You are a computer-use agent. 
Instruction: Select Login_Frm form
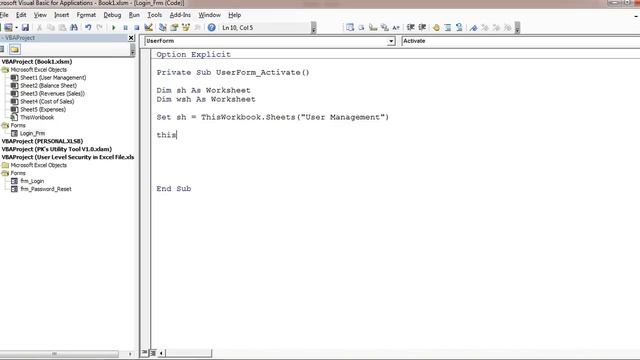coord(32,133)
